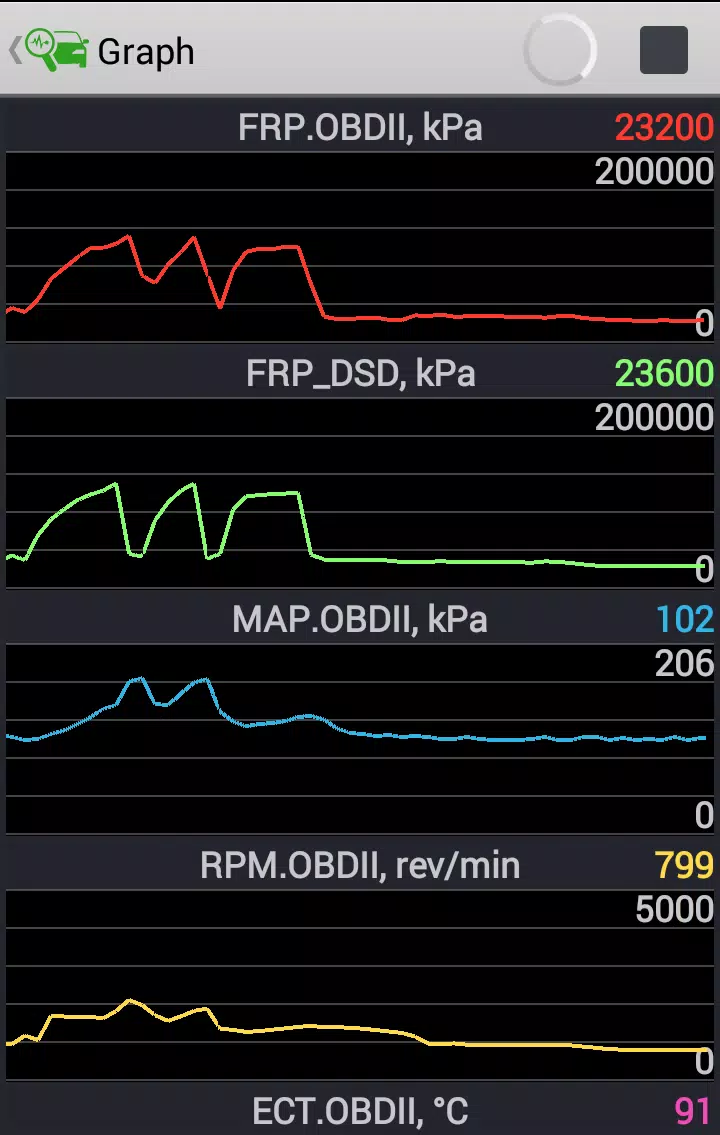The width and height of the screenshot is (720, 1135).
Task: Click the blue 102 current value
Action: pyautogui.click(x=685, y=620)
